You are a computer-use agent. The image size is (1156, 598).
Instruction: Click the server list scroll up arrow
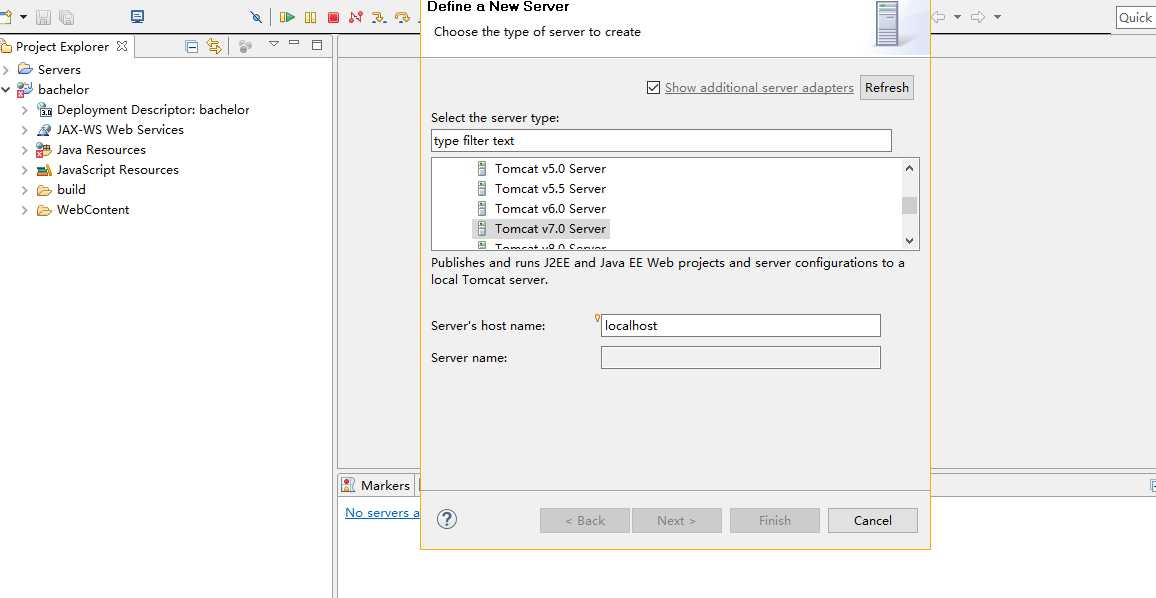(910, 168)
